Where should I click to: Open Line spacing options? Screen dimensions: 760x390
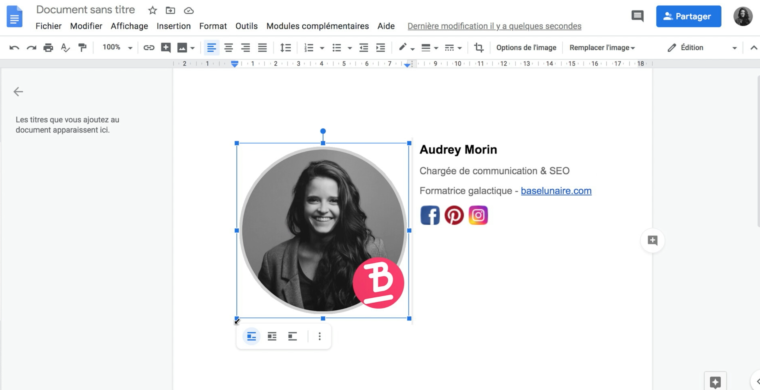285,47
